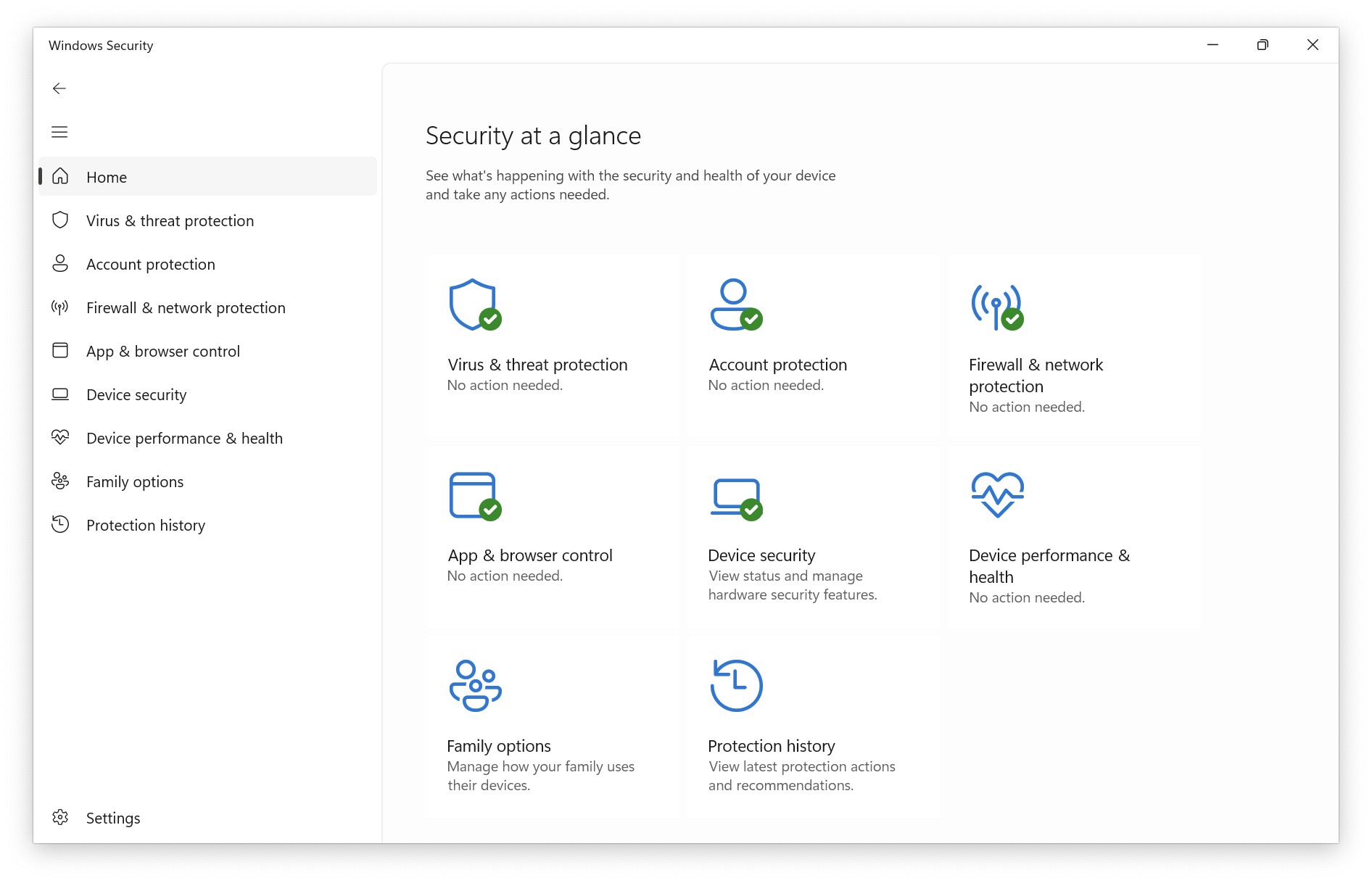Open Account protection sidebar label
The height and width of the screenshot is (883, 1372).
(x=151, y=264)
